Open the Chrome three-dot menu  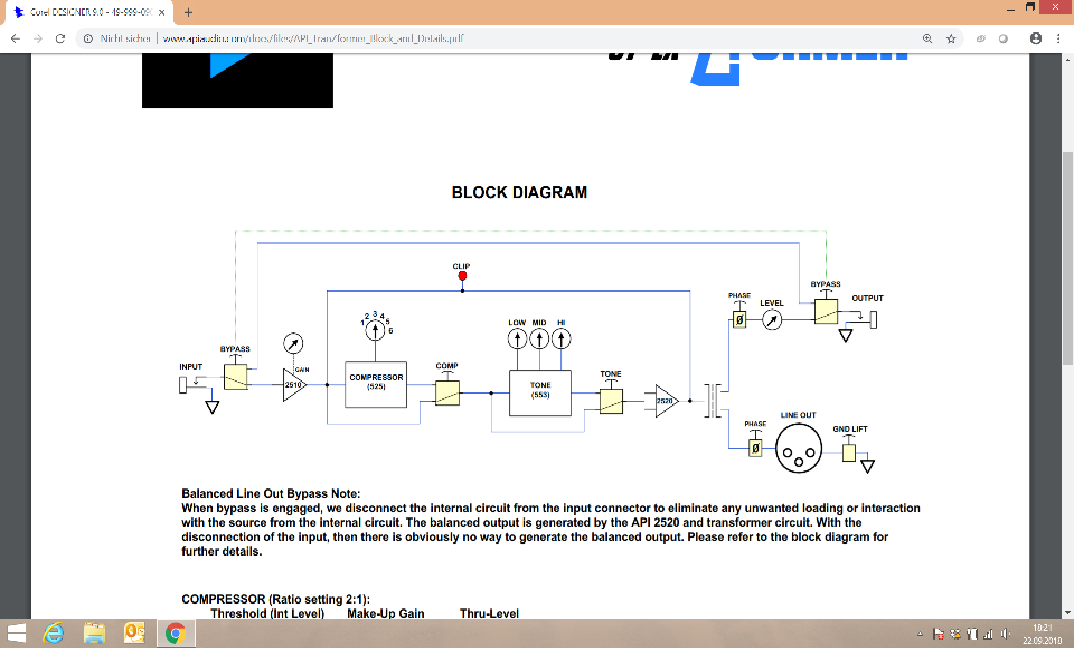pyautogui.click(x=1057, y=38)
